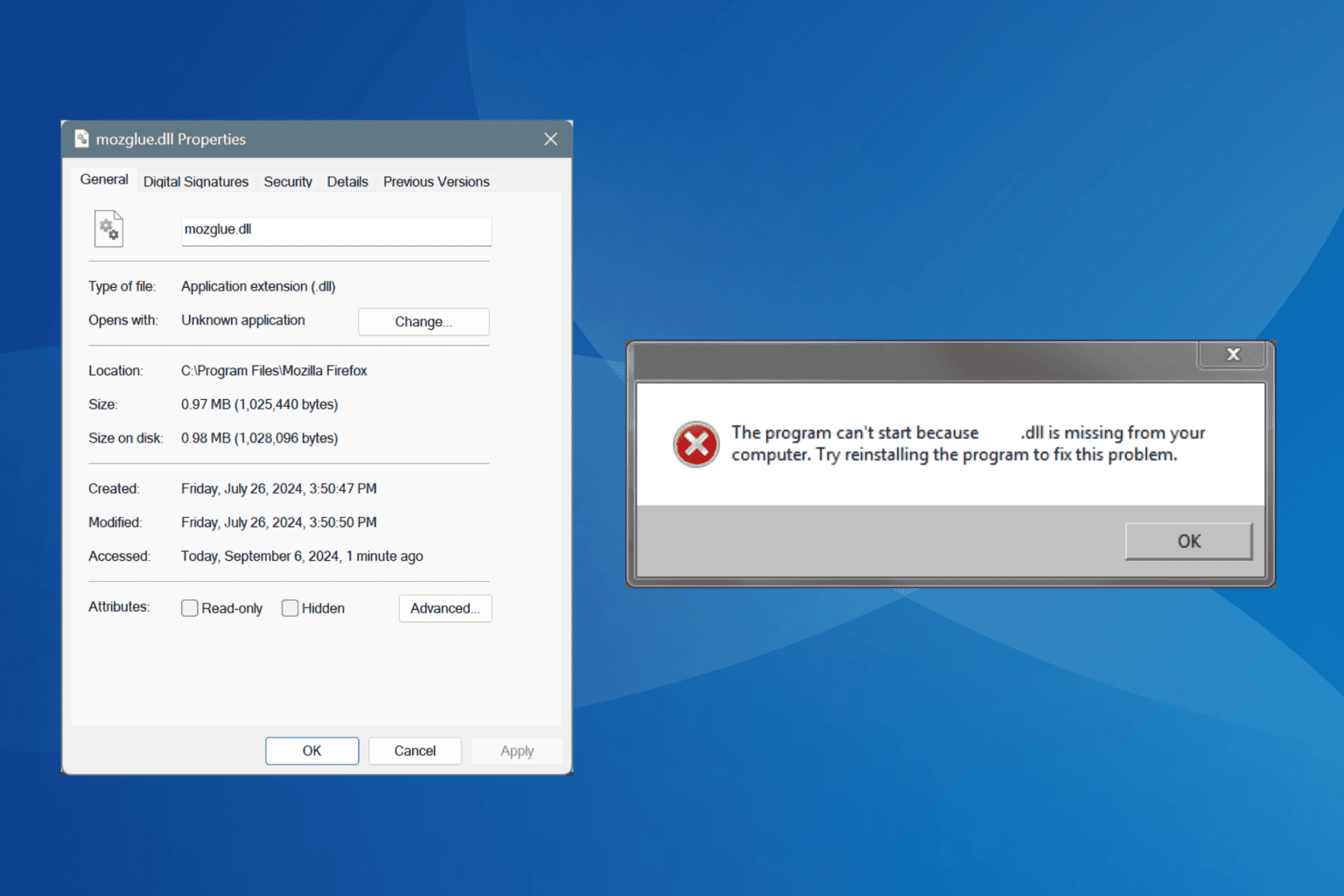Click the red error icon in the dialog

pyautogui.click(x=696, y=444)
